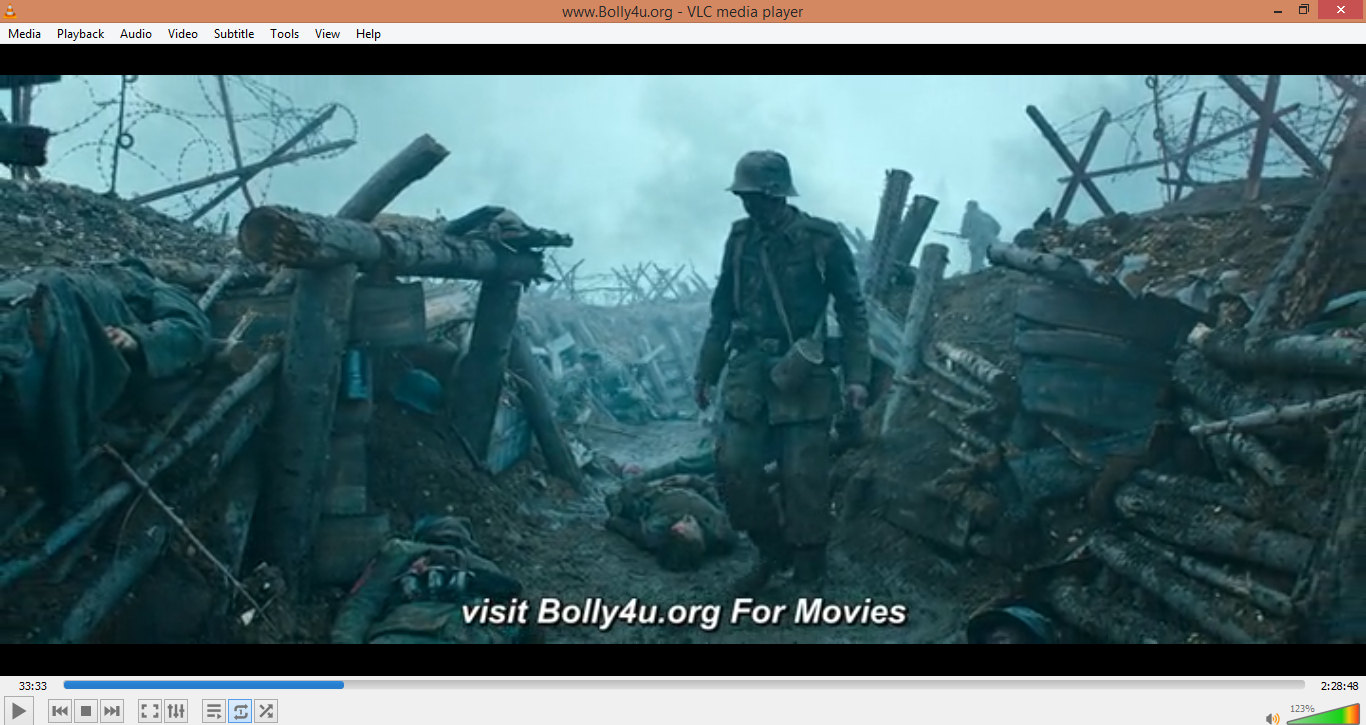
Task: Minimize the VLC window
Action: click(1278, 10)
